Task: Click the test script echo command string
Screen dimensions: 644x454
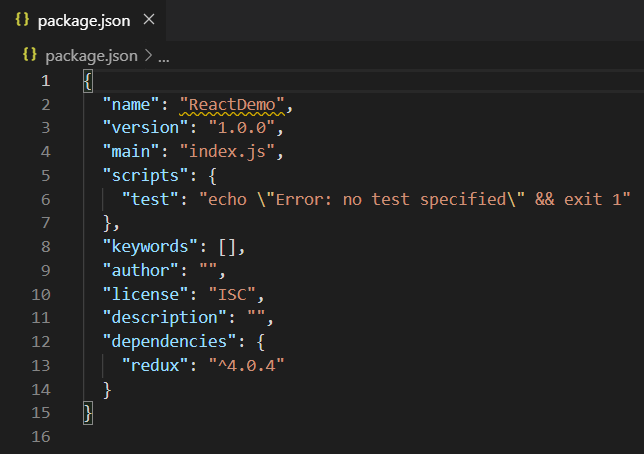Action: click(416, 199)
